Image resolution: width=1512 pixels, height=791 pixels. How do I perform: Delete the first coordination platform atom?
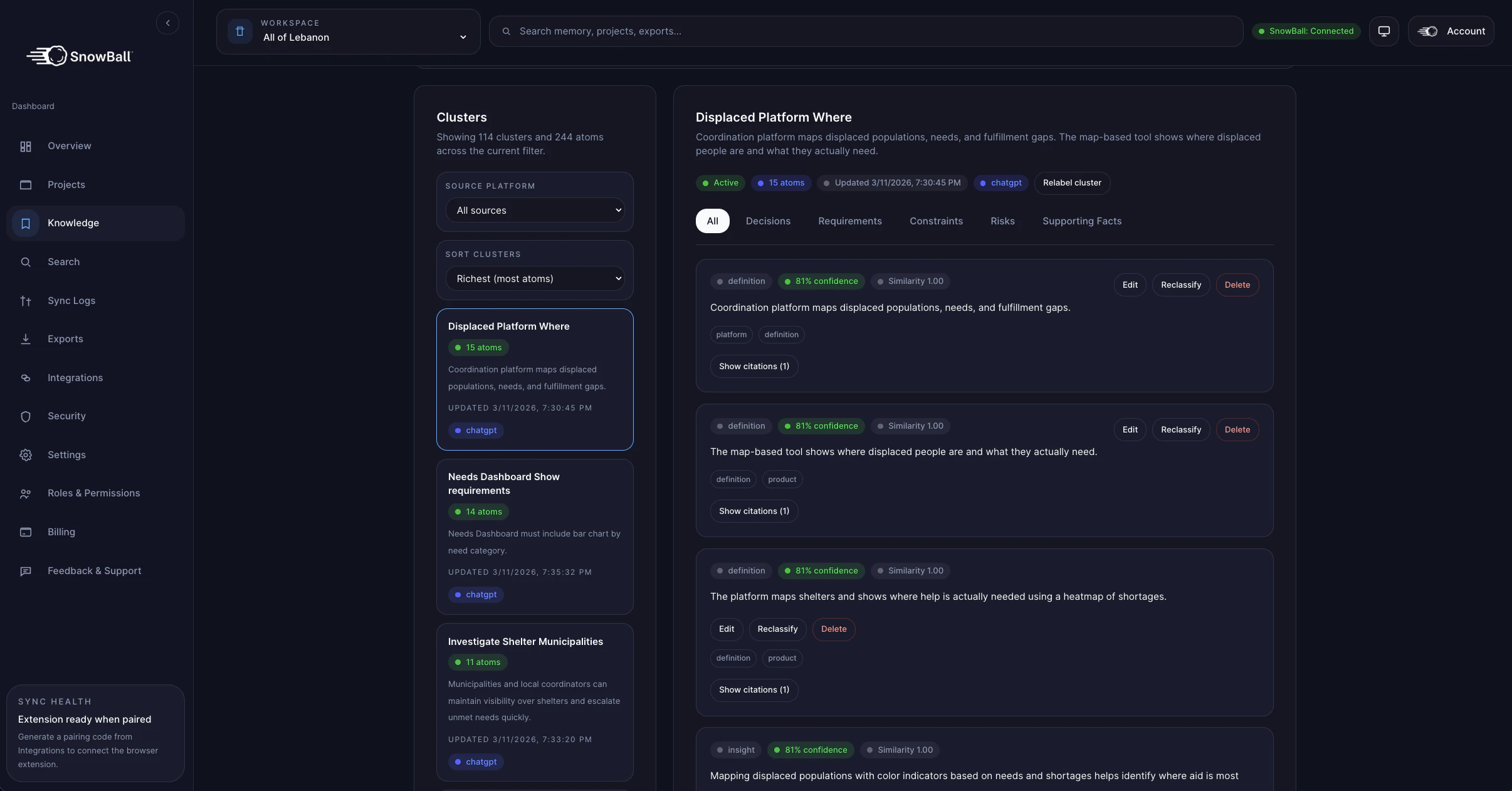tap(1237, 285)
